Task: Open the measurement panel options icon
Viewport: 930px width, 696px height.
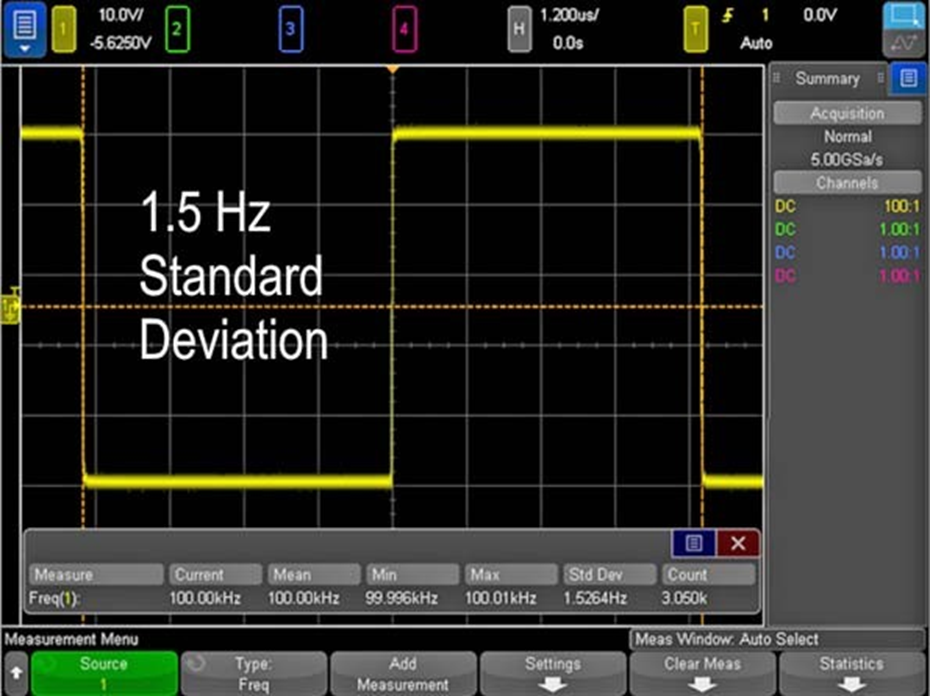Action: 694,543
